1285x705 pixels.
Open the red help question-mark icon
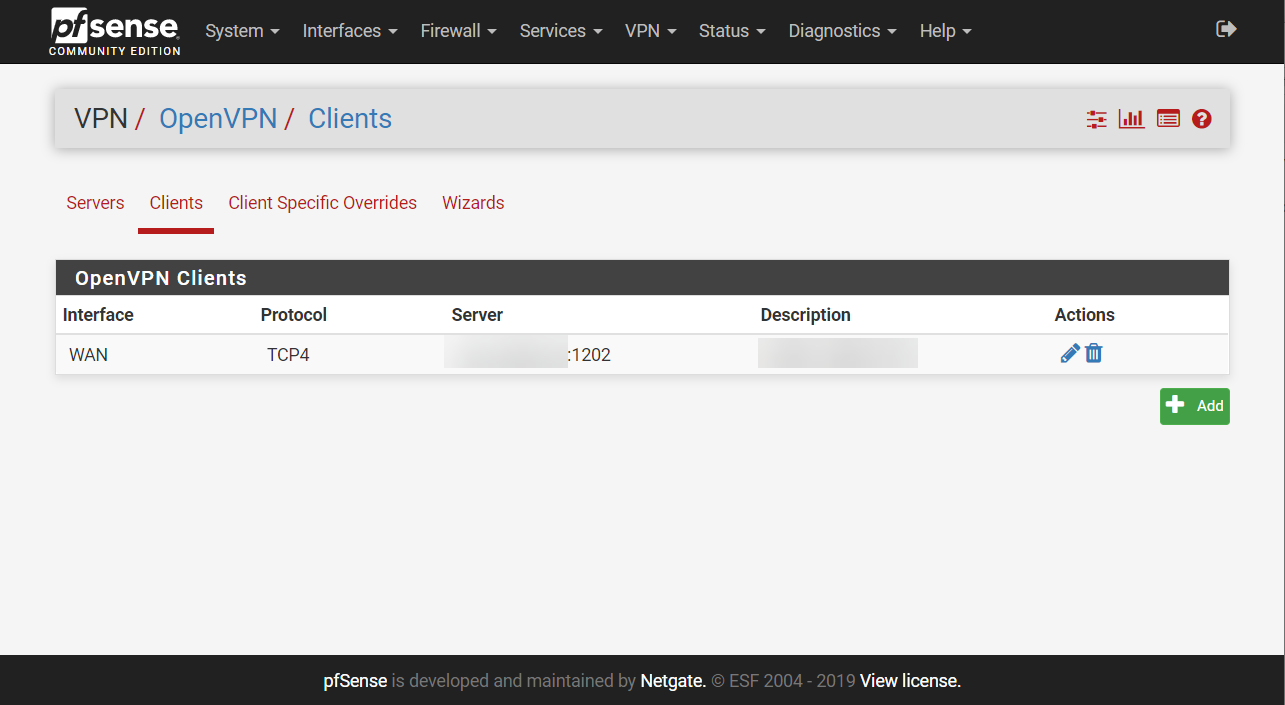[x=1202, y=119]
